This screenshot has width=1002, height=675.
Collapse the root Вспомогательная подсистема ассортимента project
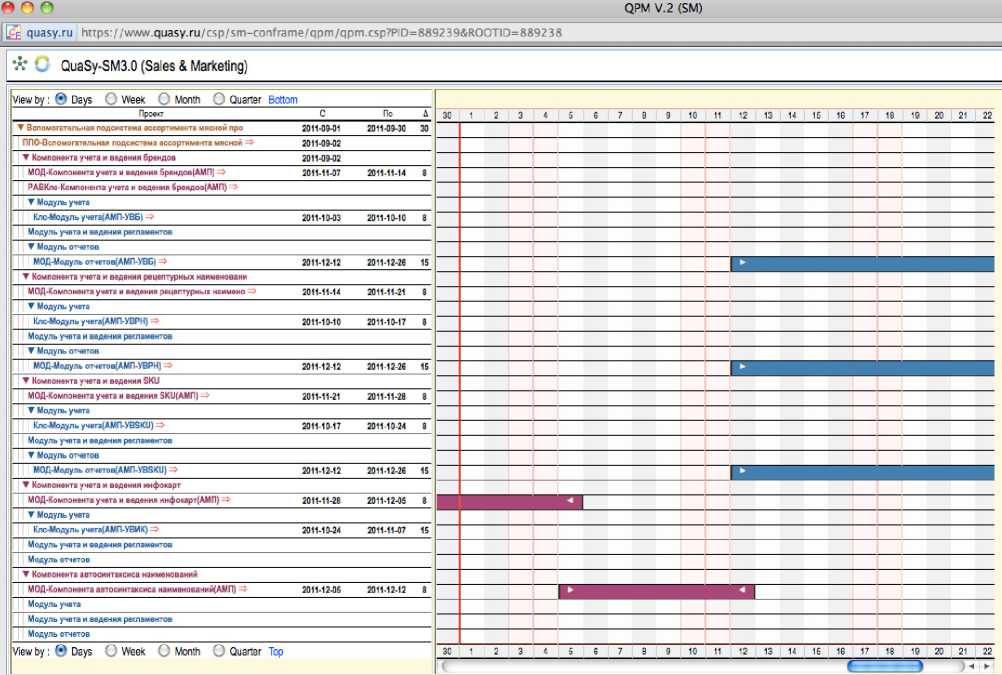point(20,128)
